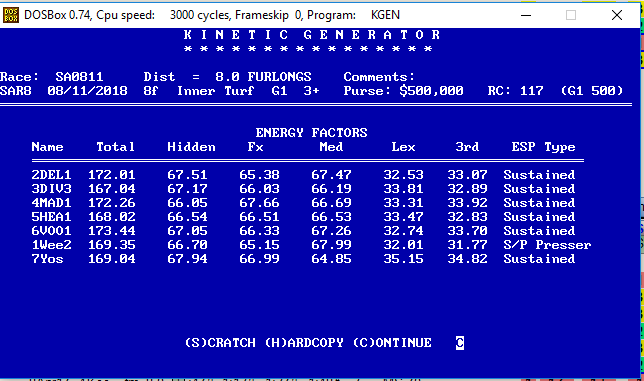644x381 pixels.
Task: Select horse name 6VOO1
Action: pyautogui.click(x=51, y=231)
